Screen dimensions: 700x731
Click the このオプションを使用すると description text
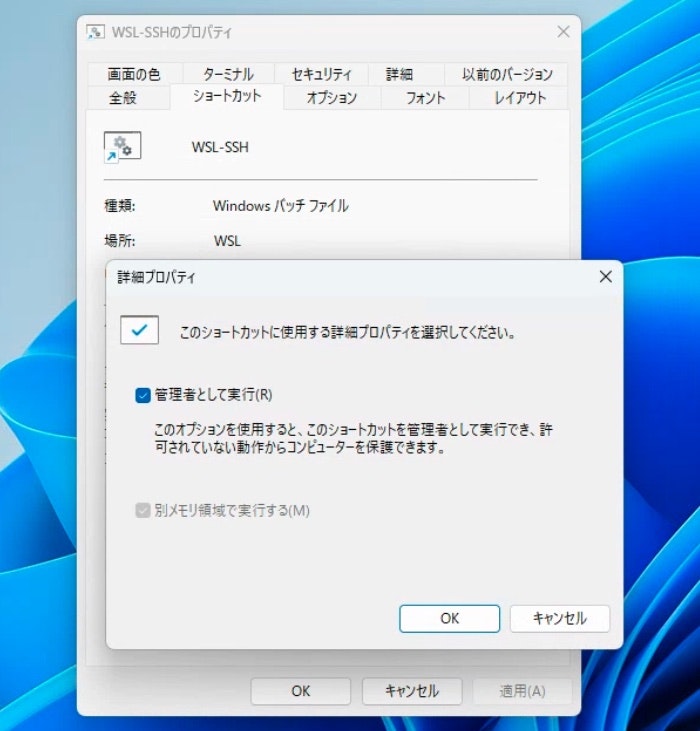(x=353, y=438)
